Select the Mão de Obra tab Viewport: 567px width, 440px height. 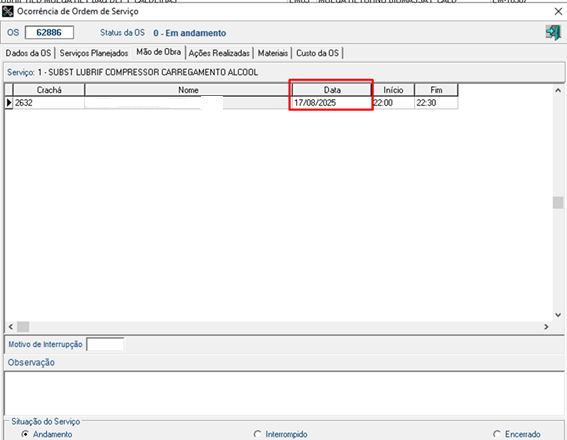(158, 52)
